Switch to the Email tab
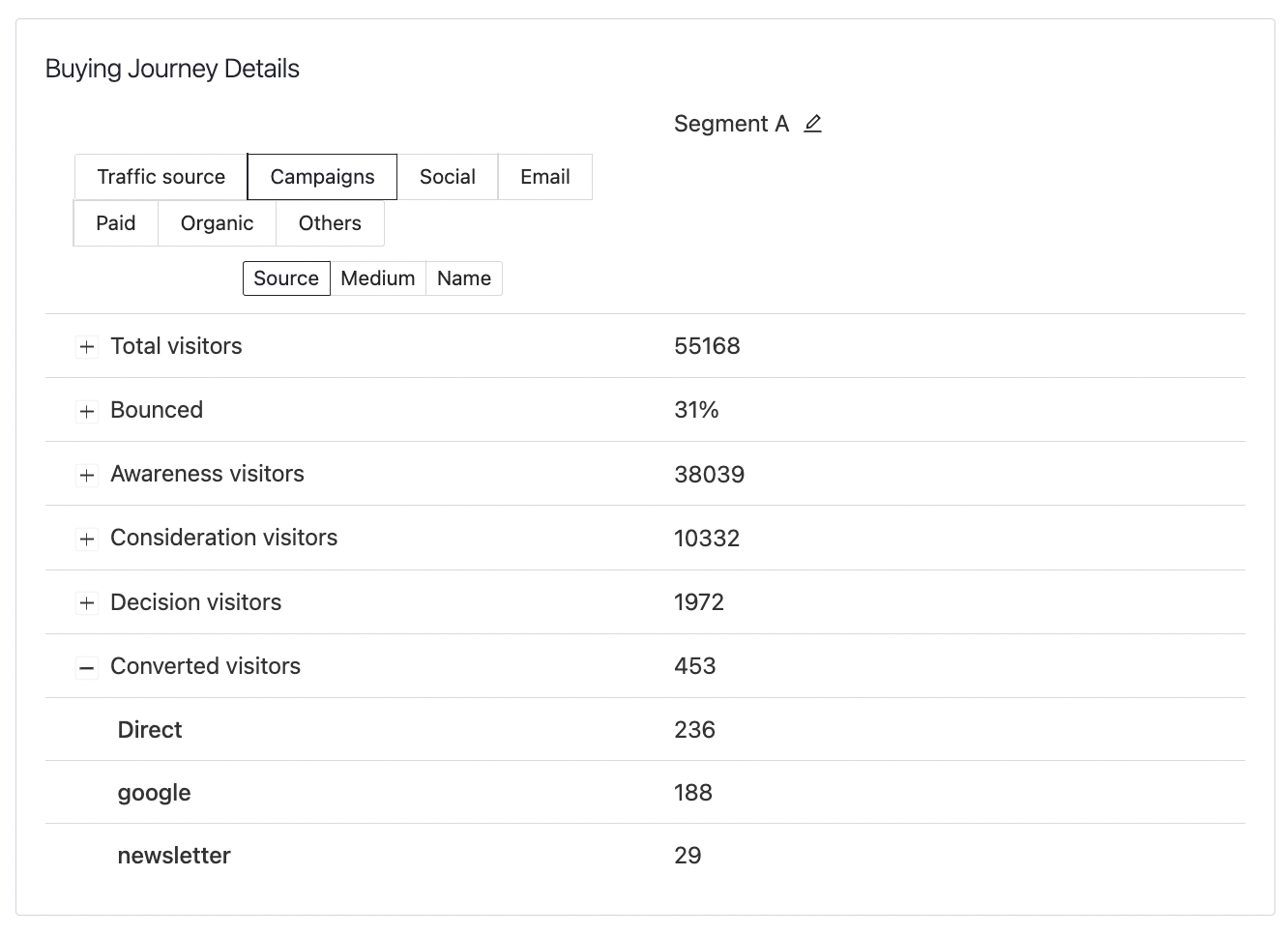The height and width of the screenshot is (934, 1288). [x=544, y=177]
